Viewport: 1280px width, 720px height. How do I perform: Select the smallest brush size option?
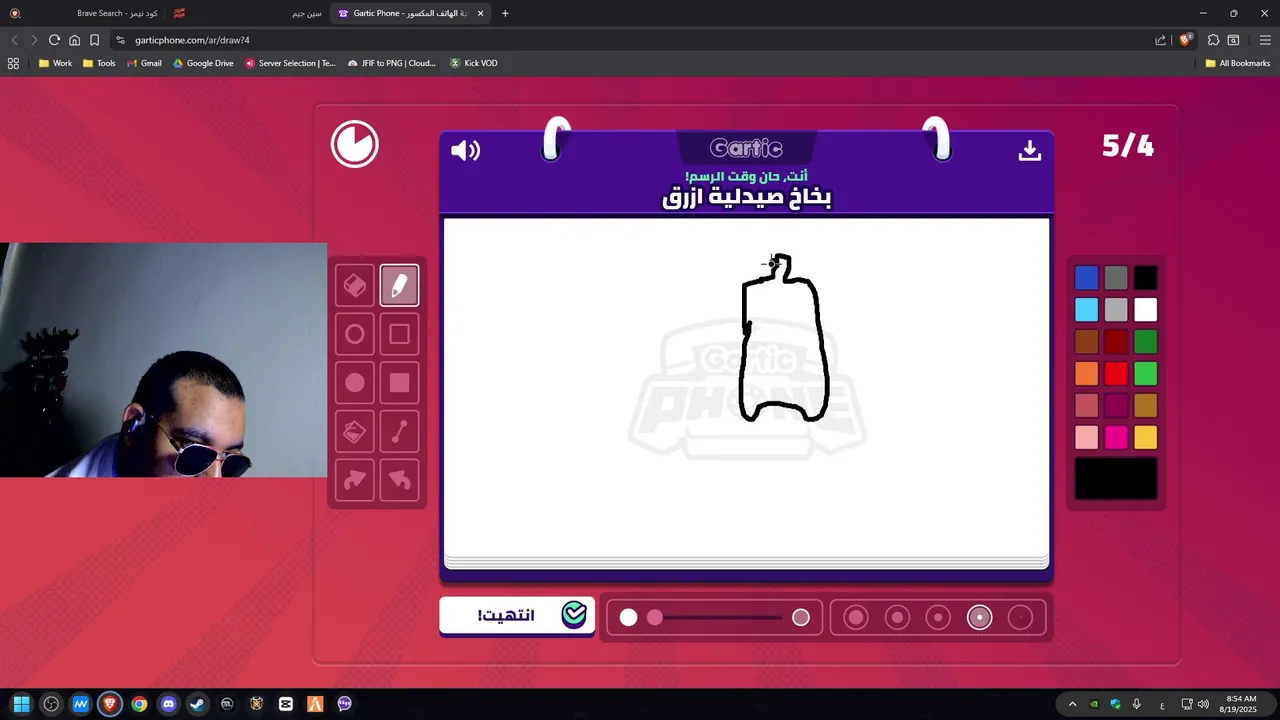[1020, 618]
